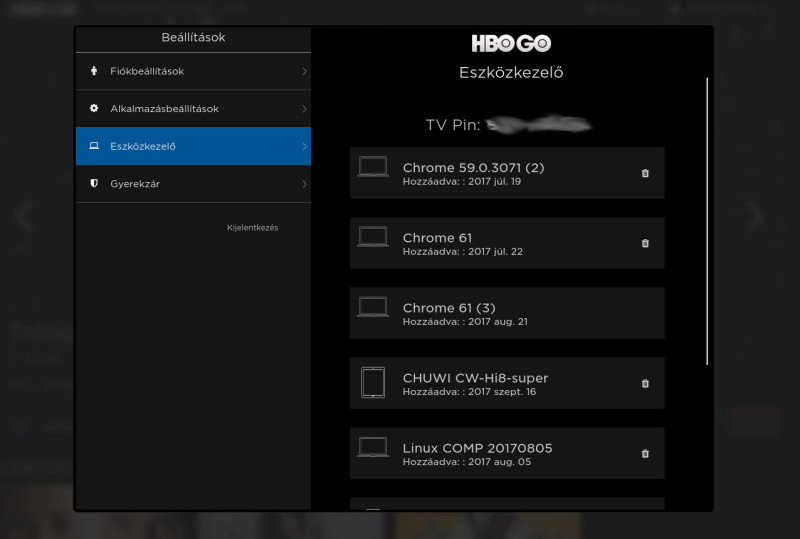Delete the Chrome 59.0.3071 (2) device
Viewport: 800px width, 539px height.
[x=645, y=173]
